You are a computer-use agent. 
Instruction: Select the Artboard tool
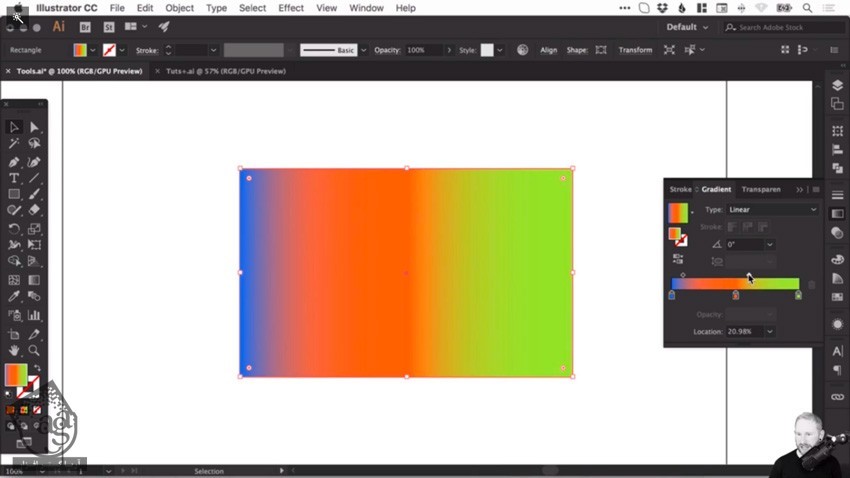tap(14, 334)
